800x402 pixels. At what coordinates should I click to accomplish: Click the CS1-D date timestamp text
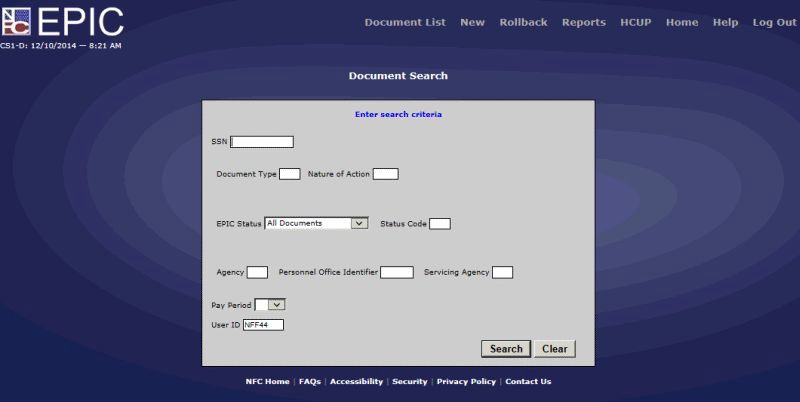click(x=61, y=45)
